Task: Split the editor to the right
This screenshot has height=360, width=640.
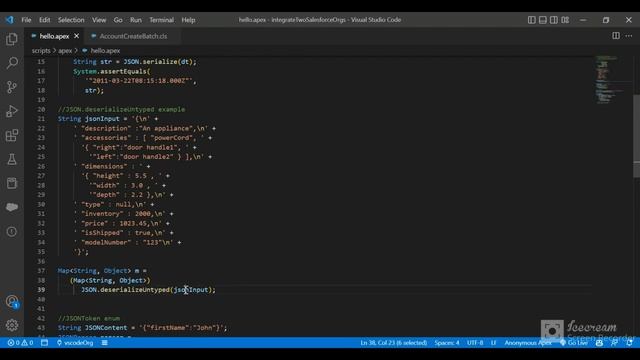Action: click(x=616, y=36)
